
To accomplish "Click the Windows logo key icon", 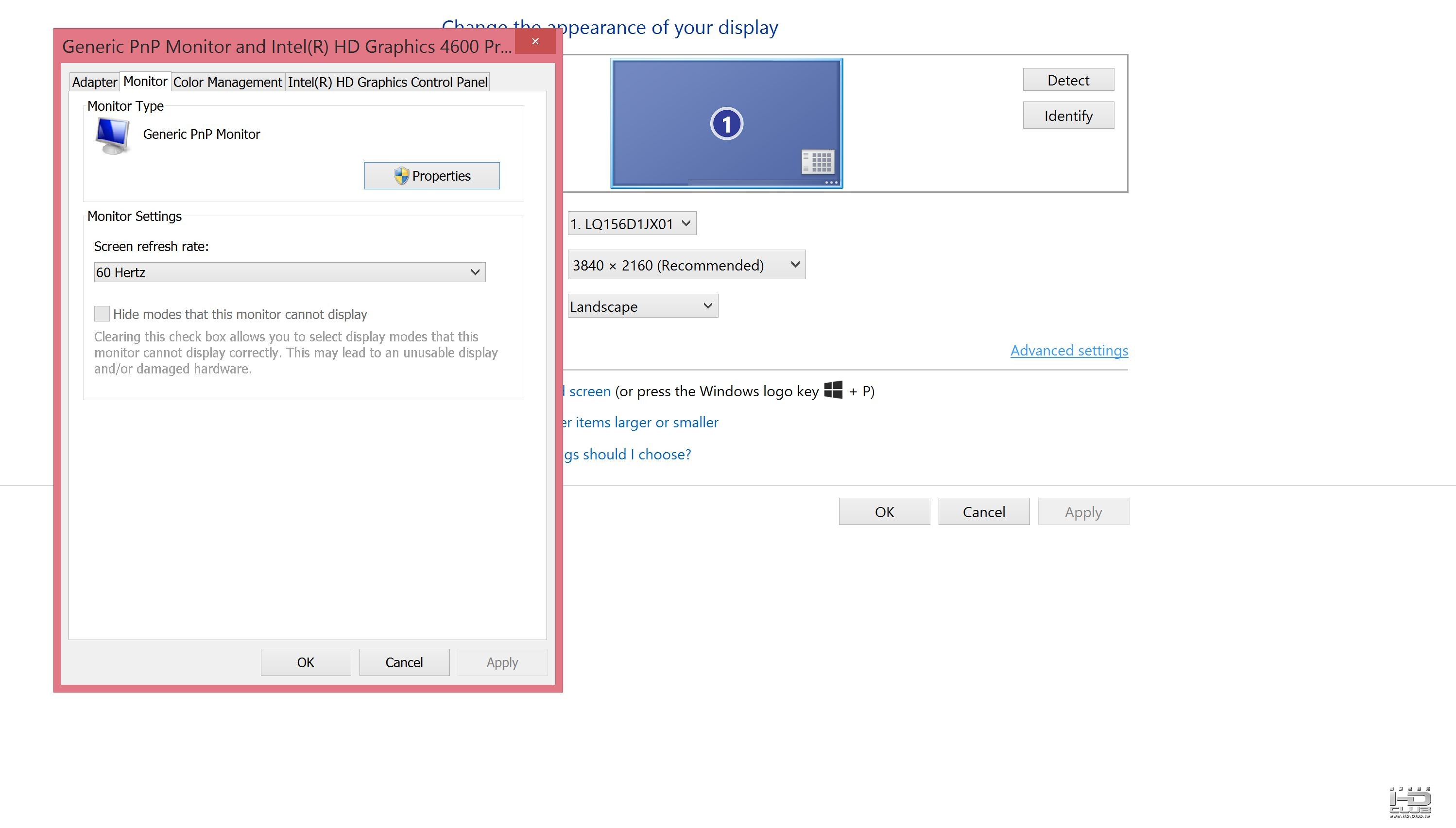I will [833, 390].
